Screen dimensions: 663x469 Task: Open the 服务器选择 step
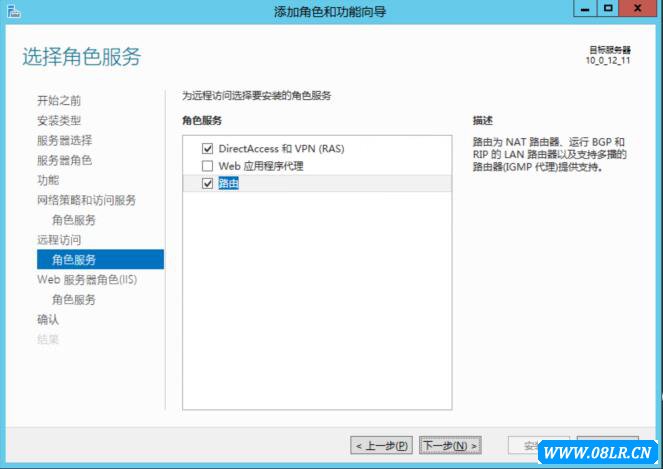64,140
